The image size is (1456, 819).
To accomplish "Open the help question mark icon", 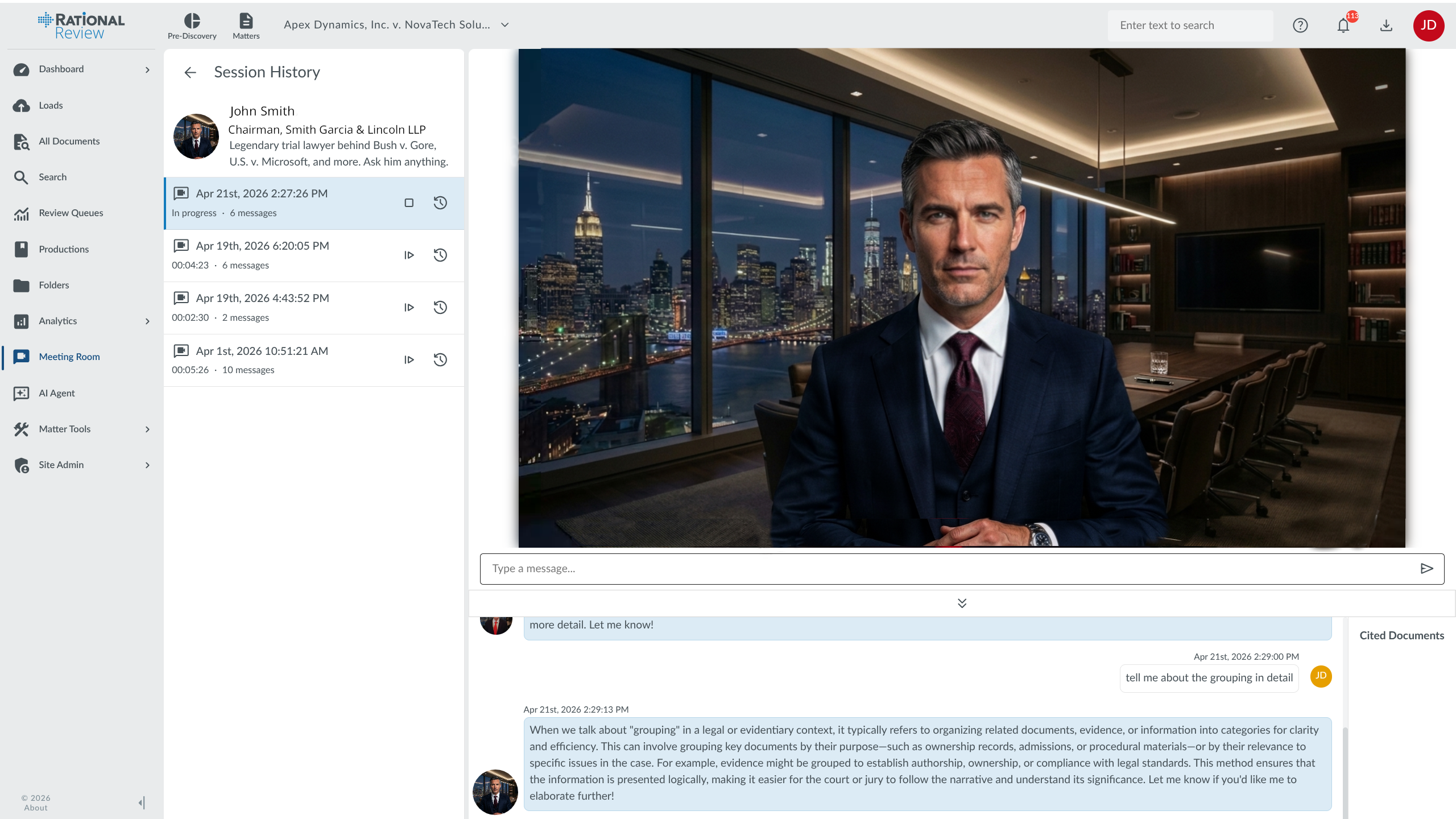I will [x=1300, y=26].
